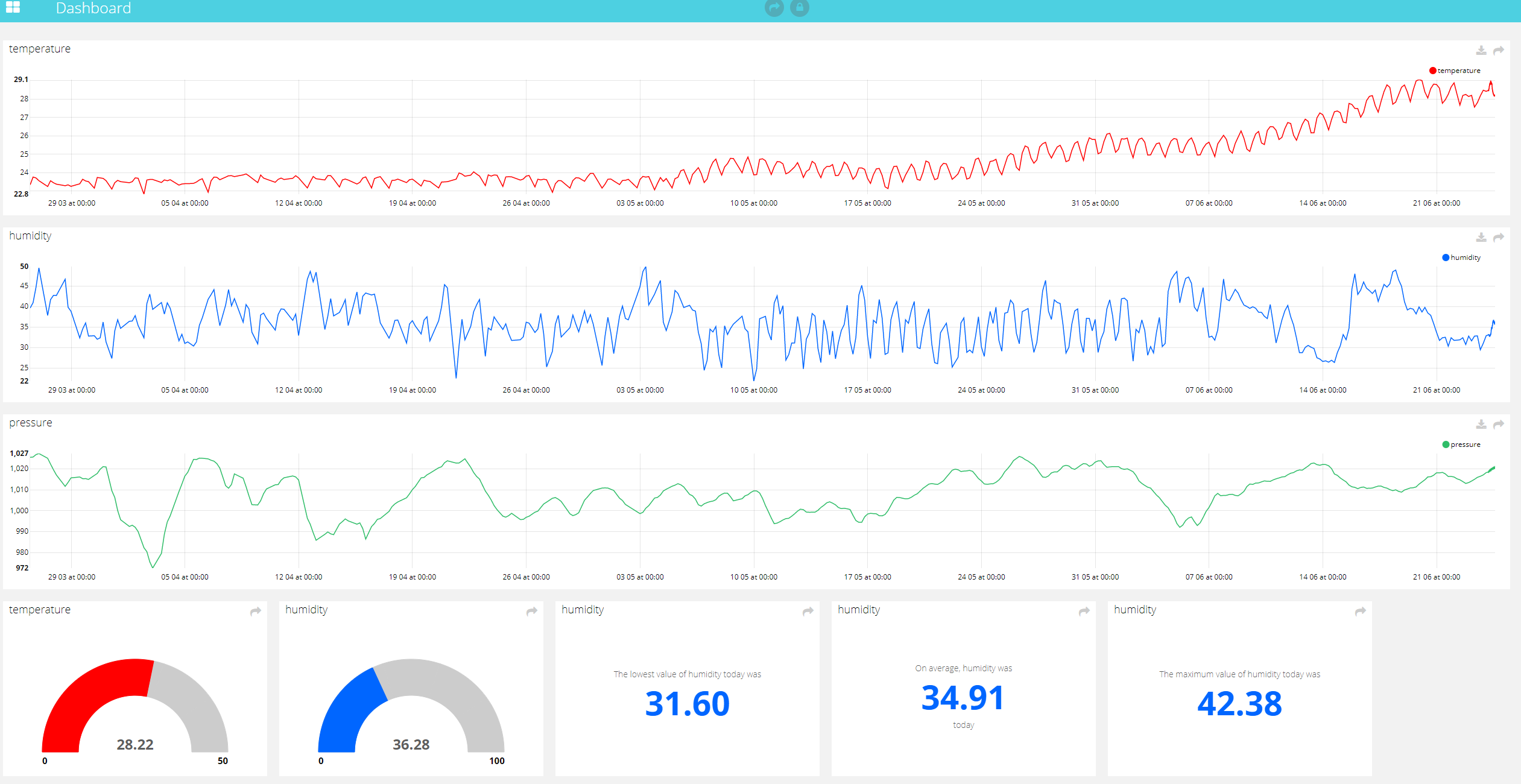Download the temperature chart data
Image resolution: width=1521 pixels, height=784 pixels.
tap(1481, 50)
